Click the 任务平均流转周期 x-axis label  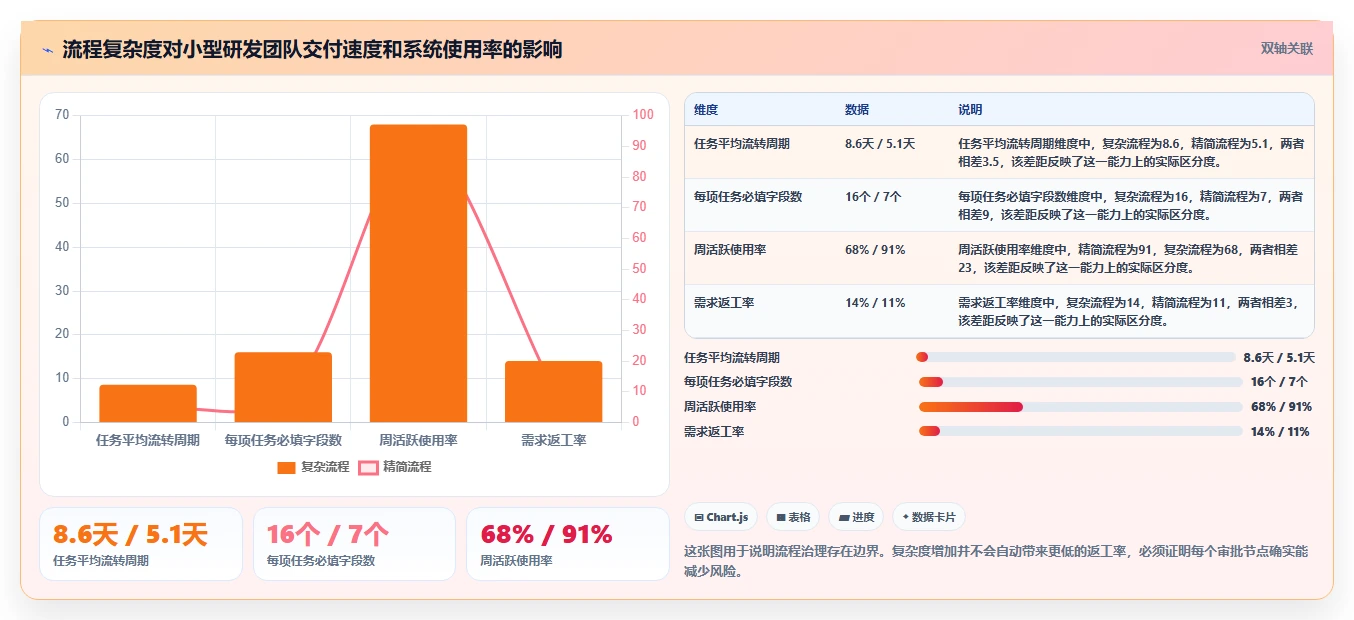click(x=148, y=440)
